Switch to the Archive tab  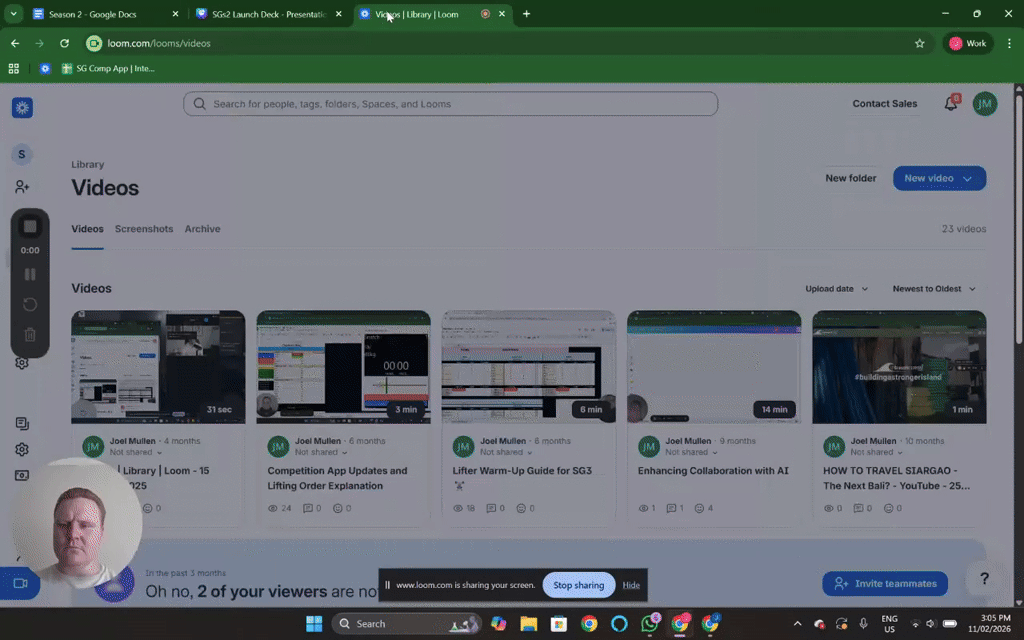click(202, 229)
